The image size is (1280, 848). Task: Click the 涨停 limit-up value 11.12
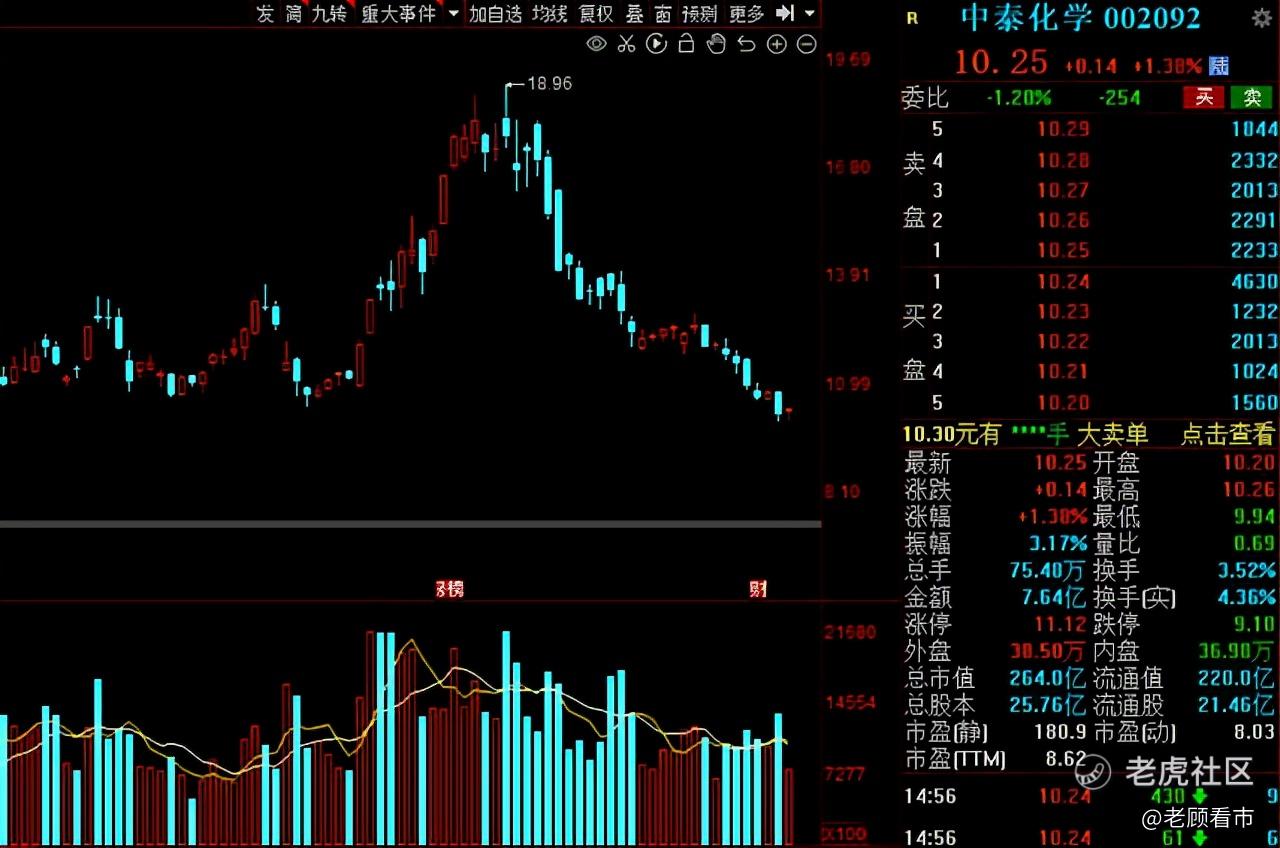click(1062, 624)
